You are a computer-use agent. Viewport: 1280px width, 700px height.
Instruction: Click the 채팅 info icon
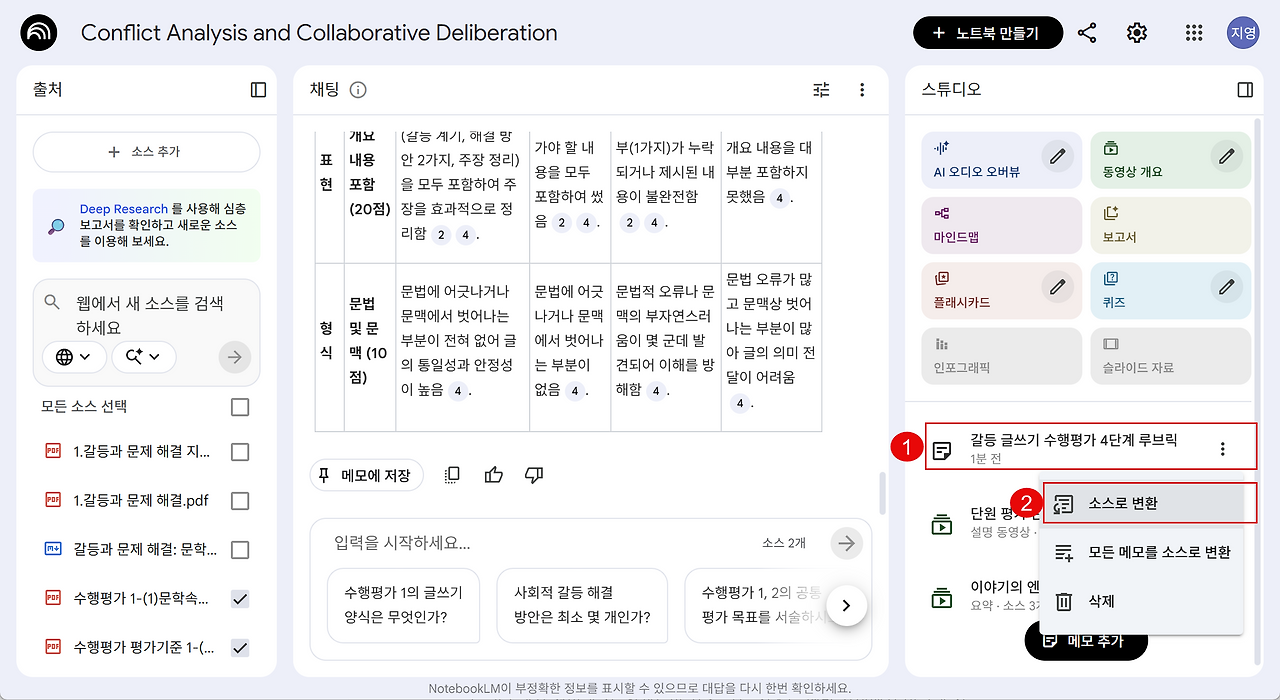point(358,90)
